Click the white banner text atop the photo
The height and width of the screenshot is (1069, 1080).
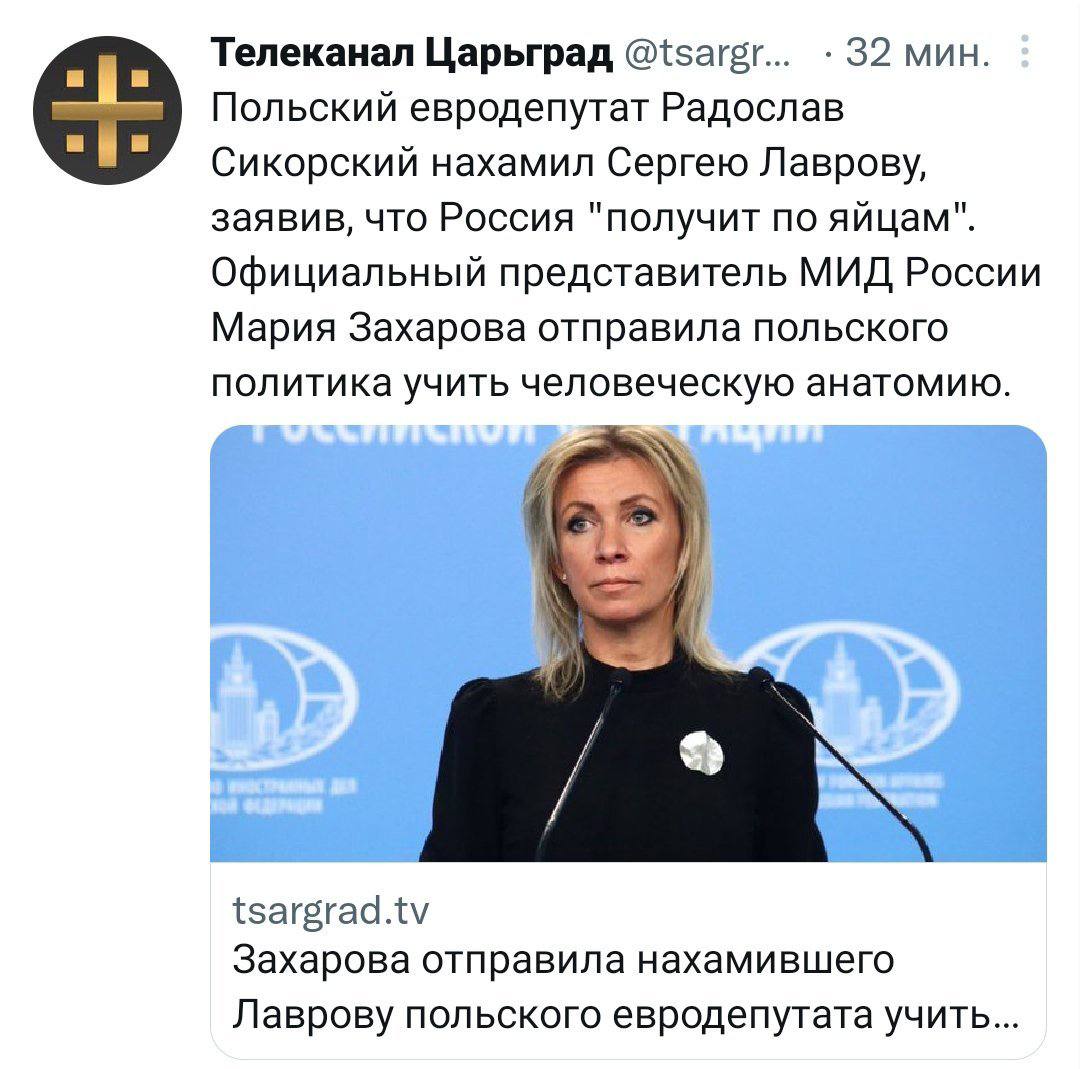(x=537, y=435)
